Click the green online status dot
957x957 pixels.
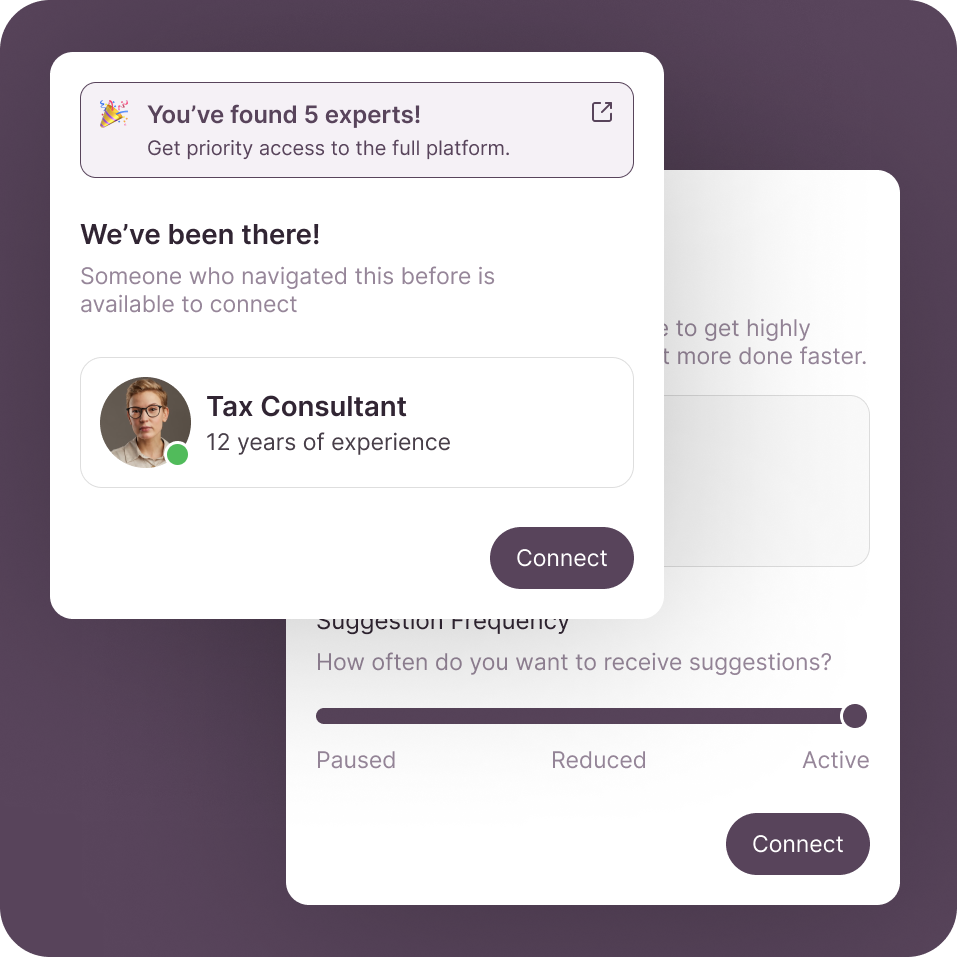[x=178, y=454]
